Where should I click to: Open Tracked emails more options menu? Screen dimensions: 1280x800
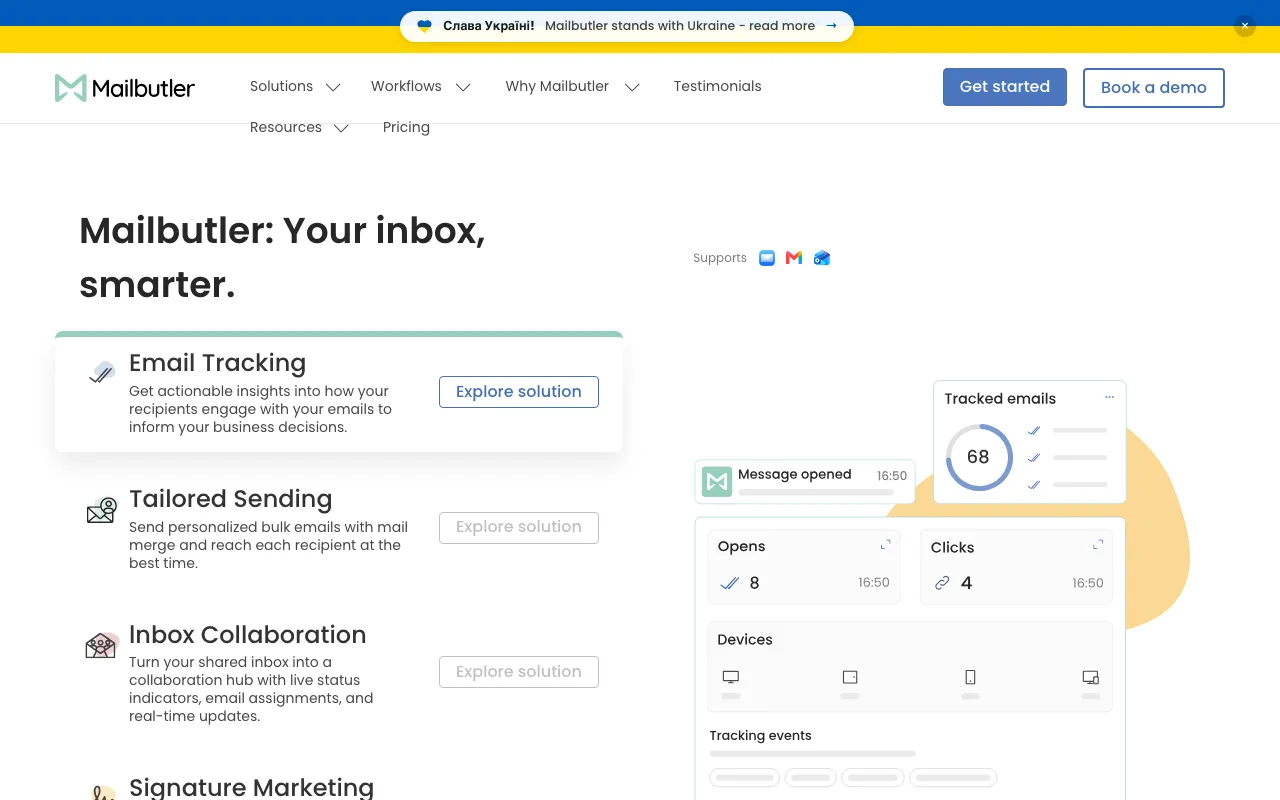click(1109, 398)
